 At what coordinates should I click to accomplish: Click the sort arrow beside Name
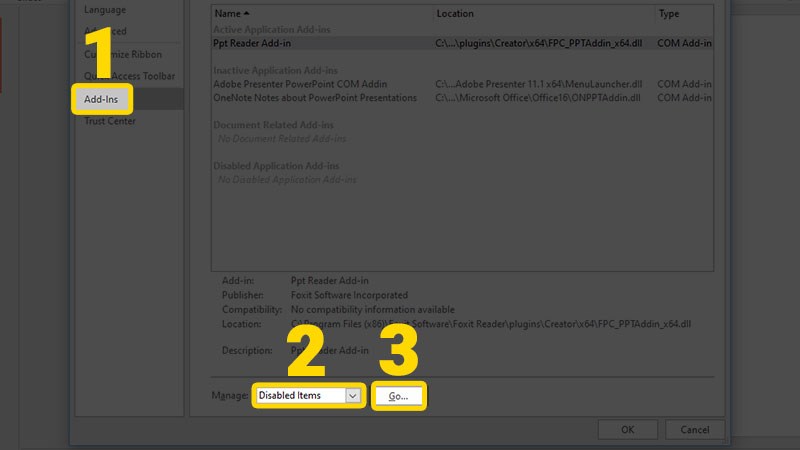coord(246,13)
